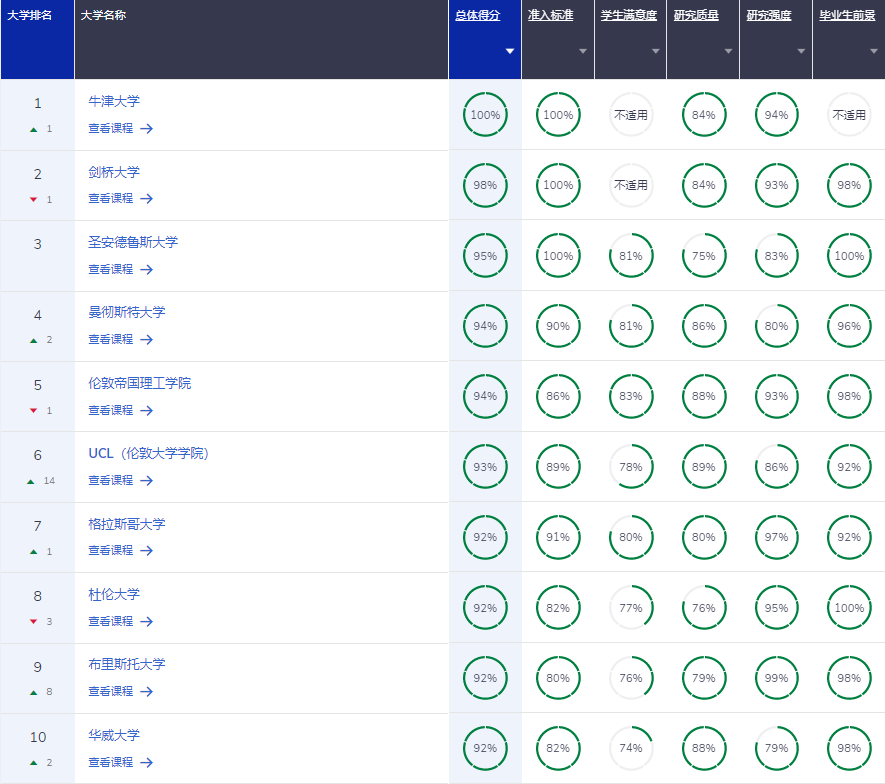This screenshot has height=784, width=885.
Task: Click 圣安德鲁斯大学 100% 毕业生前景 circle
Action: click(x=849, y=256)
